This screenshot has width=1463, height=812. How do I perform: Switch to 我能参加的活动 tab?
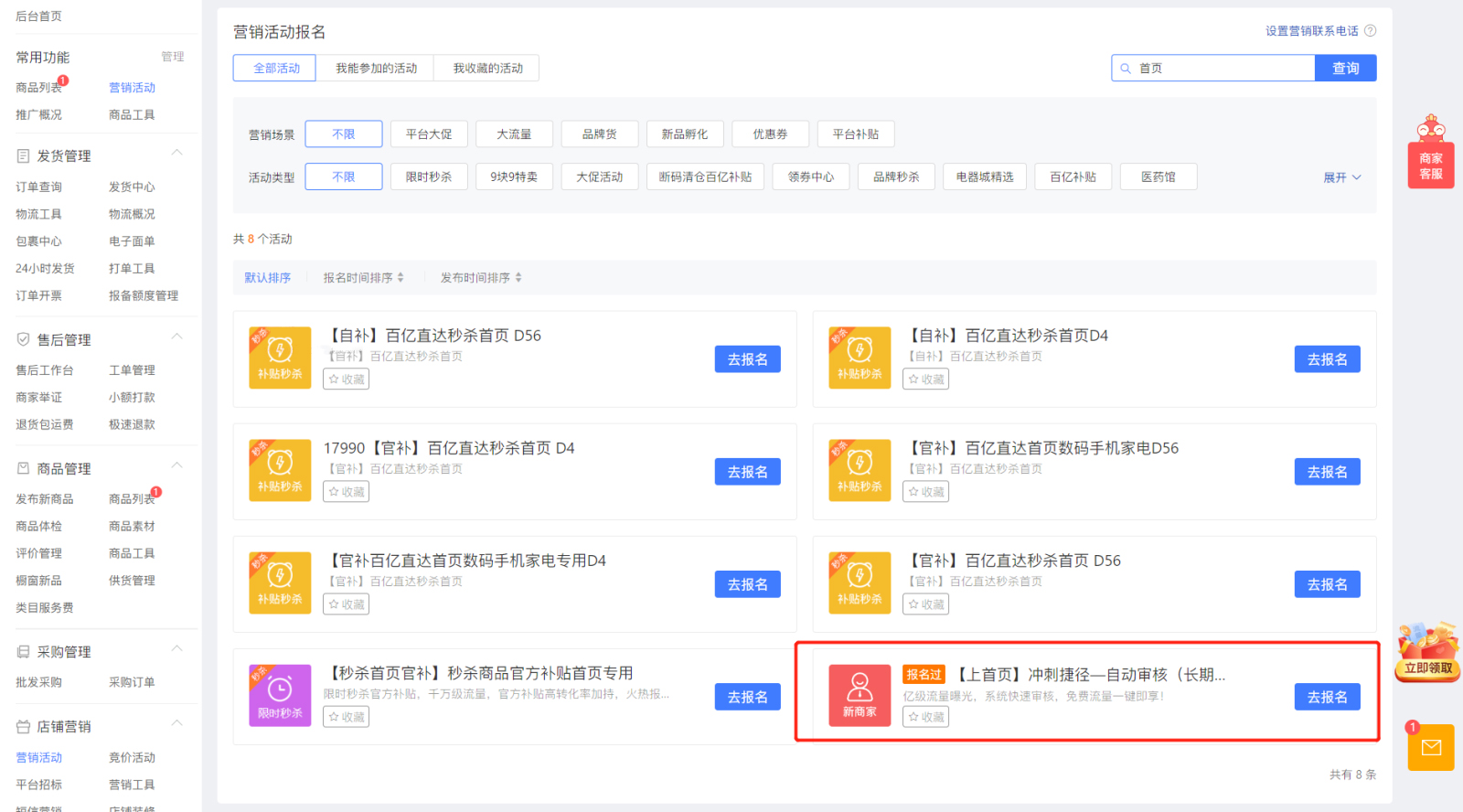(x=376, y=69)
